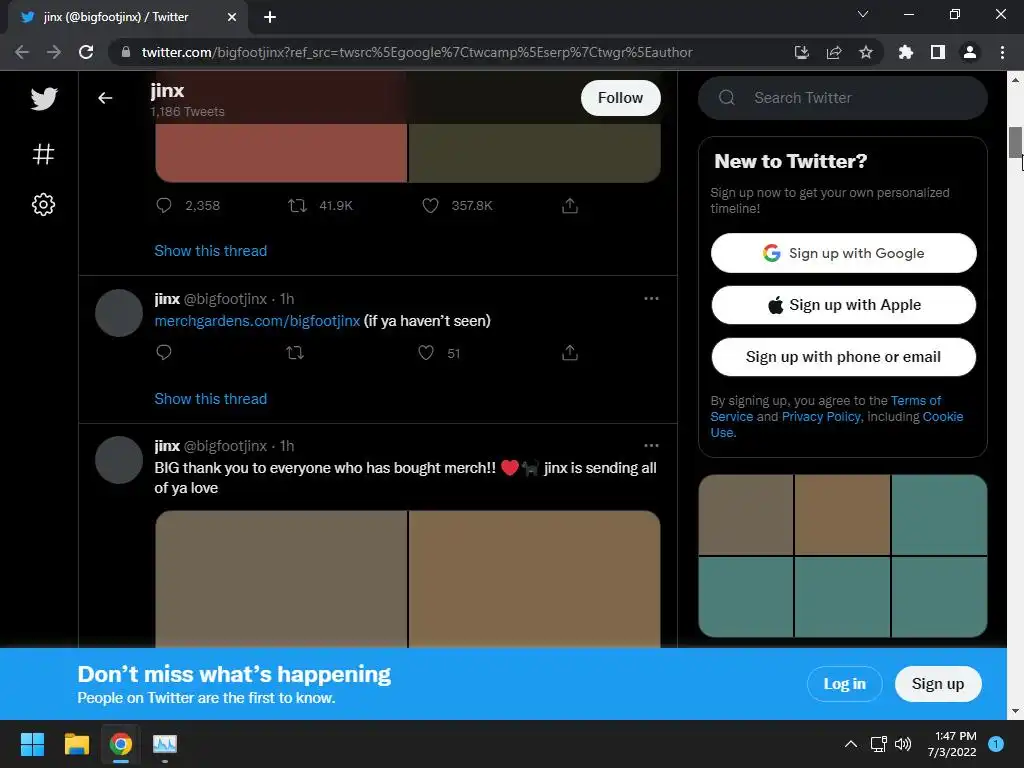1024x768 pixels.
Task: Open merchgardens.com/bigfootjinx link
Action: click(257, 321)
